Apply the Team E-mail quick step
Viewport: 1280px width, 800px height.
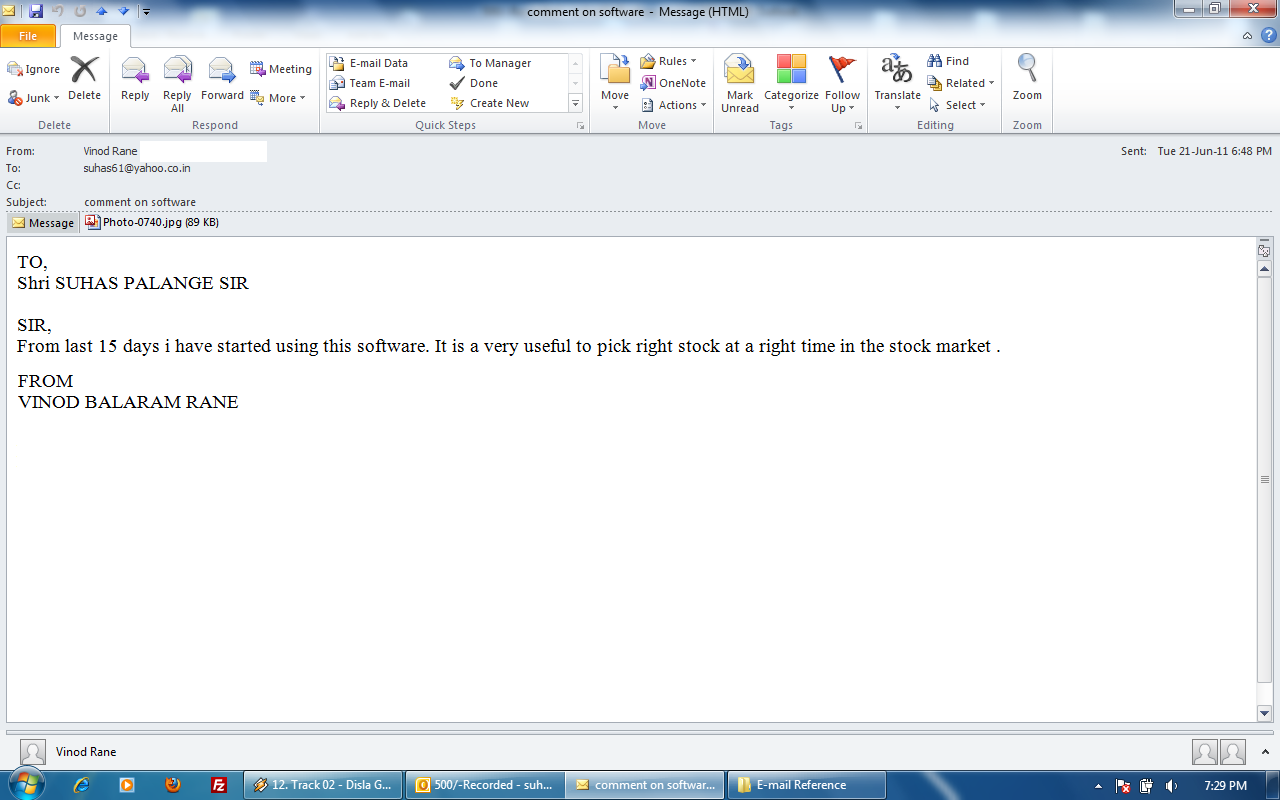pos(369,83)
